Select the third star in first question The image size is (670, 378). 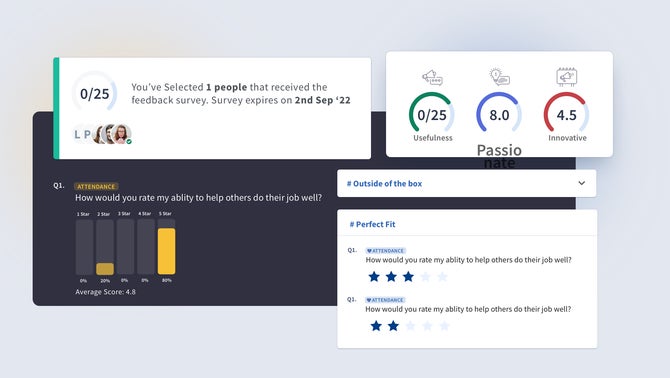(408, 277)
